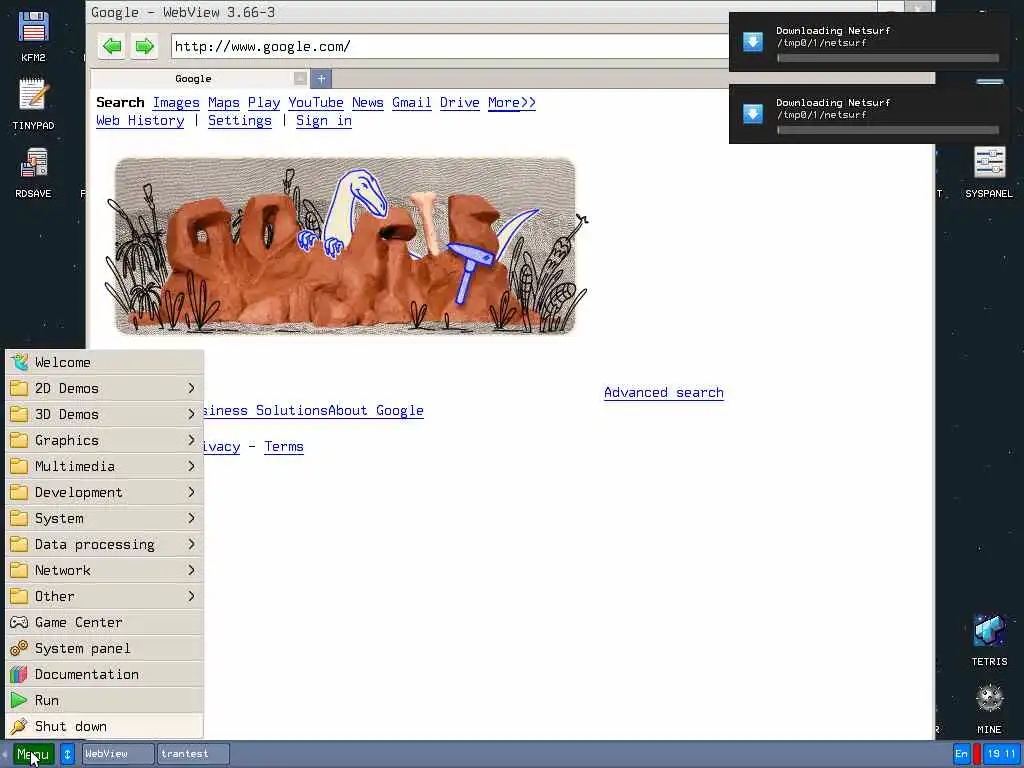The image size is (1024, 768).
Task: Open the More>> link
Action: pos(512,103)
